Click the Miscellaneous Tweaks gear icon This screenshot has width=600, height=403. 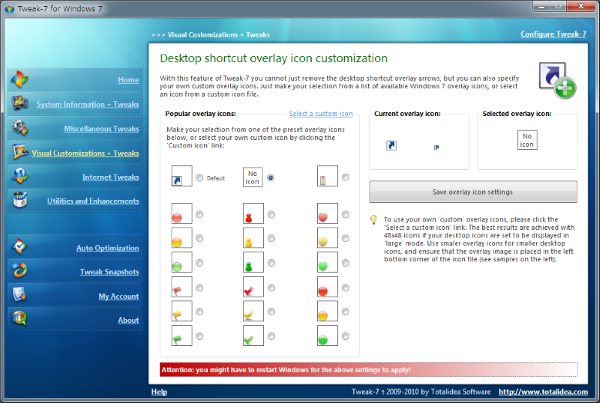(20, 128)
